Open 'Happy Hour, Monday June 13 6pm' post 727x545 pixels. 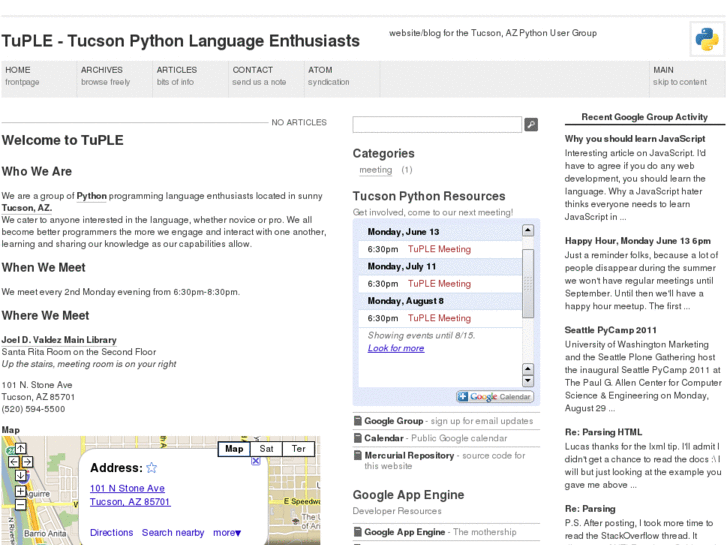click(638, 241)
